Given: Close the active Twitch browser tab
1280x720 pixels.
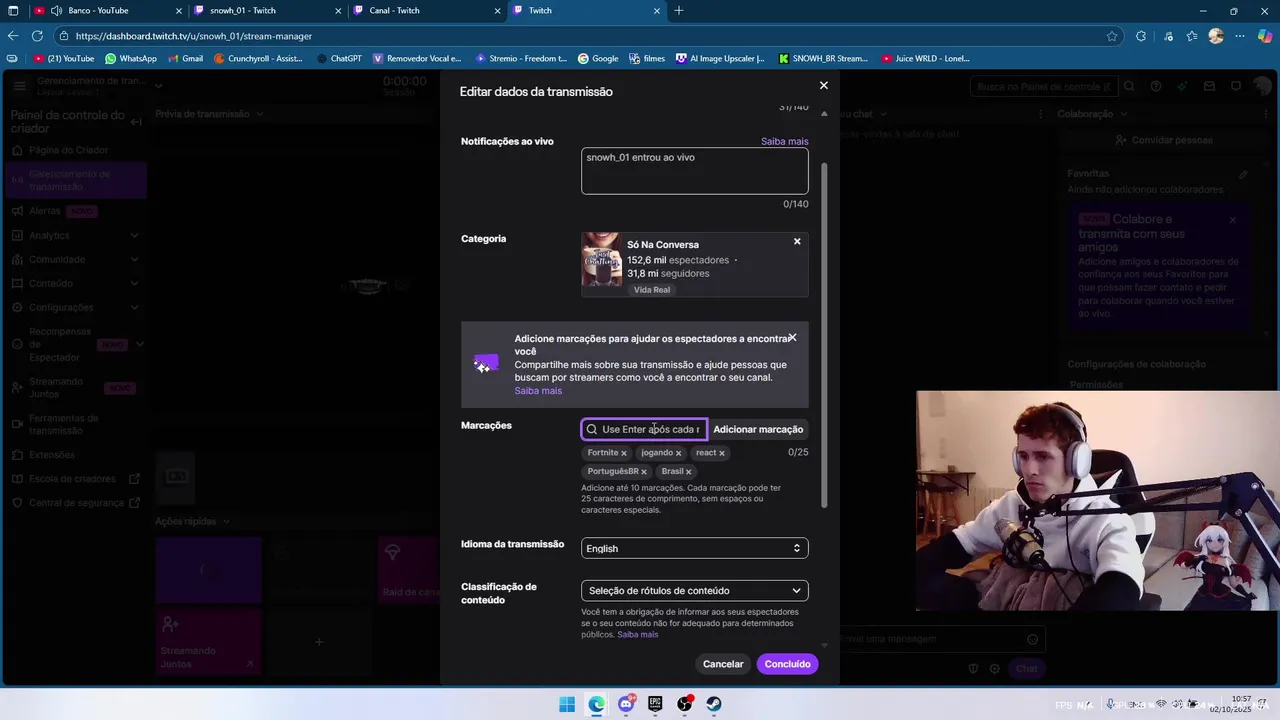Looking at the screenshot, I should click(x=657, y=11).
